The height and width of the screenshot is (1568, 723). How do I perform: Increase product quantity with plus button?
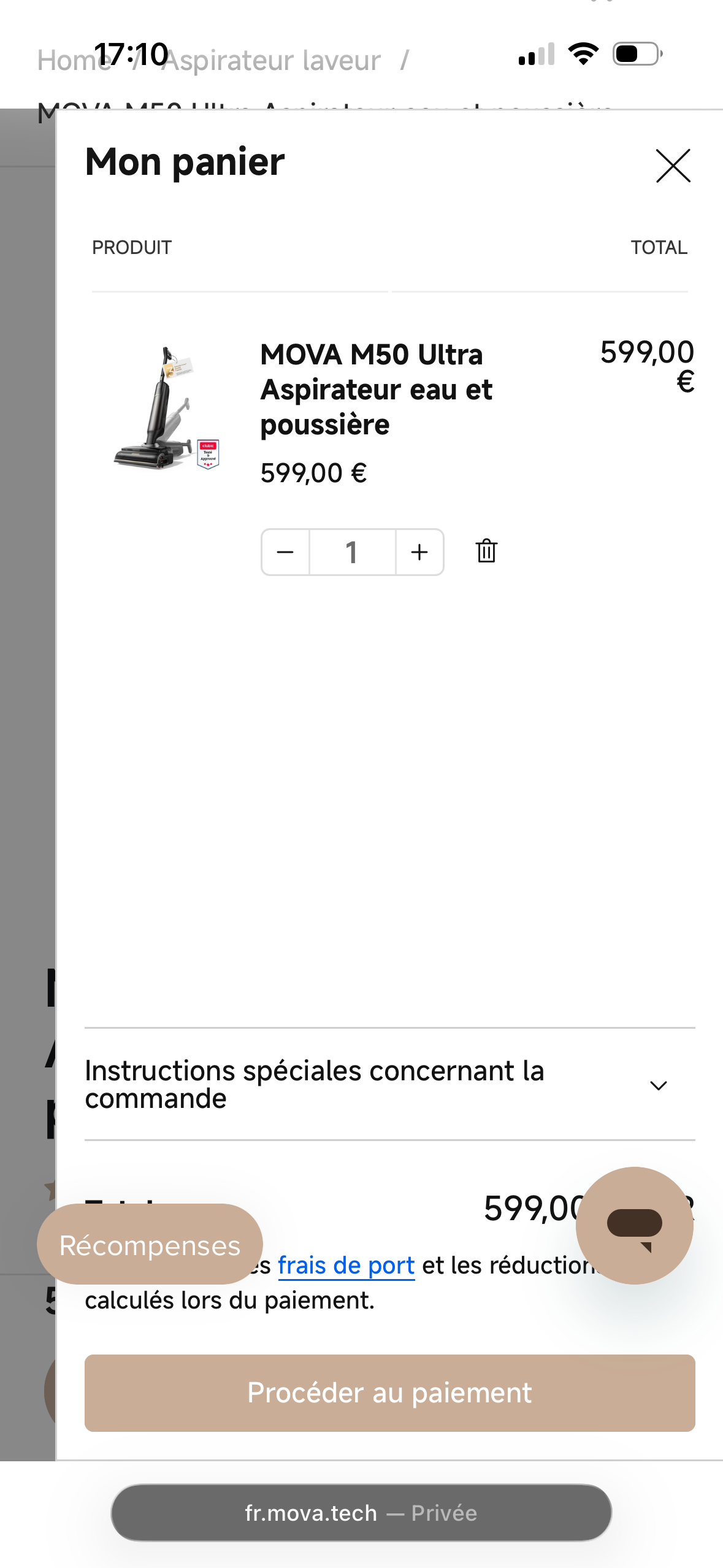[x=419, y=552]
